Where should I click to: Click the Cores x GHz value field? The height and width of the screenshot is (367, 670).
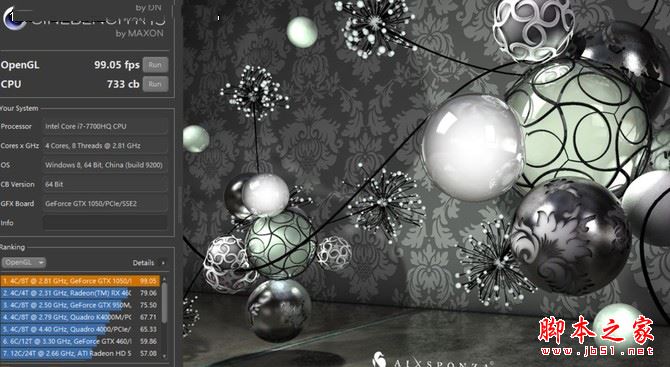(105, 145)
